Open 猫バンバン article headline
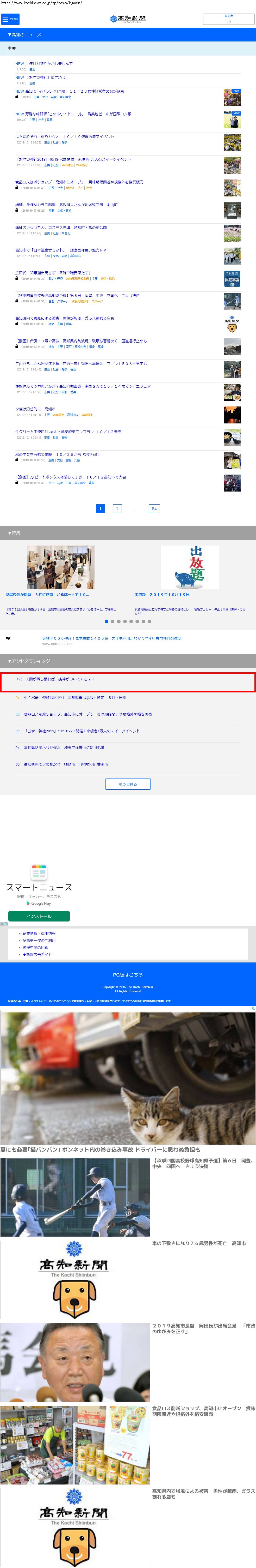 [100, 1150]
